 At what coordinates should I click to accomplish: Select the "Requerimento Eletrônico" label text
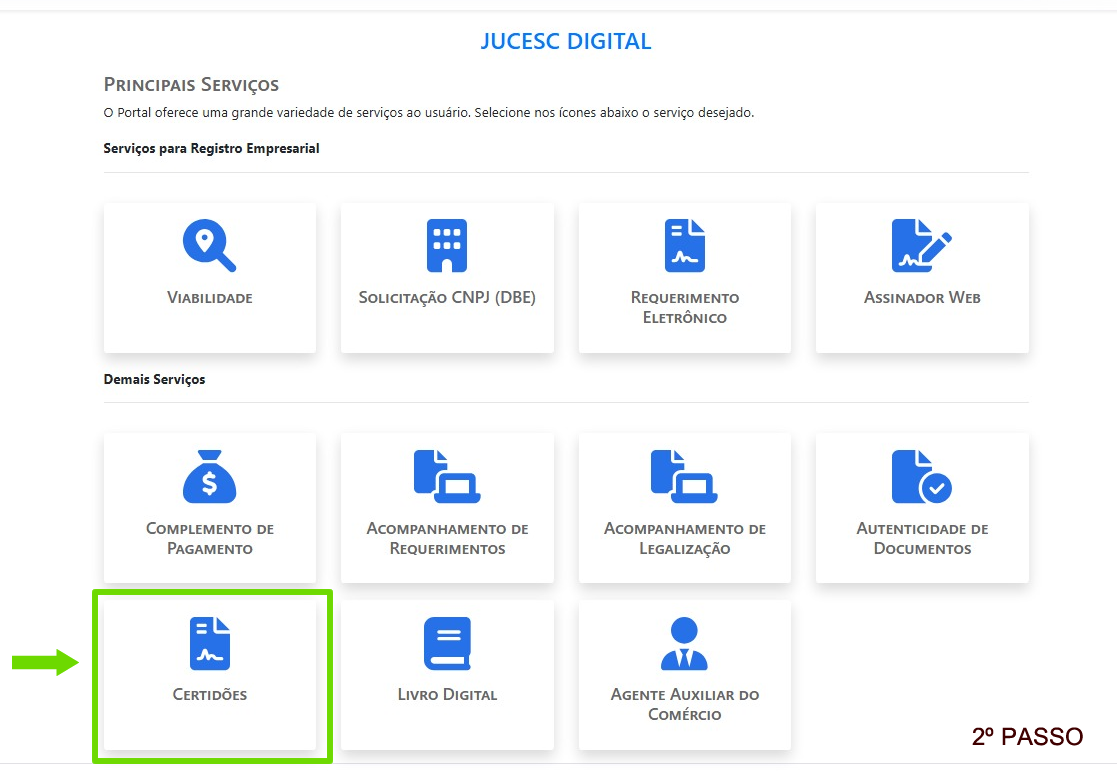pos(685,308)
